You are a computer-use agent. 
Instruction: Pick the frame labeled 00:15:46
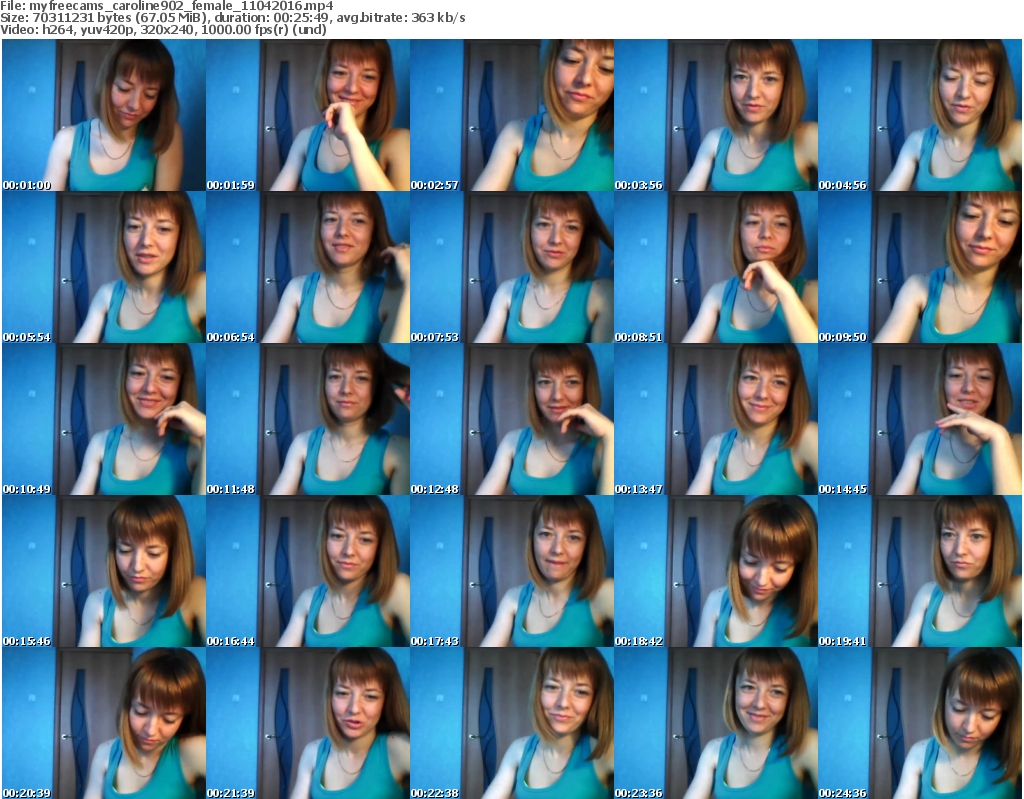(x=104, y=572)
